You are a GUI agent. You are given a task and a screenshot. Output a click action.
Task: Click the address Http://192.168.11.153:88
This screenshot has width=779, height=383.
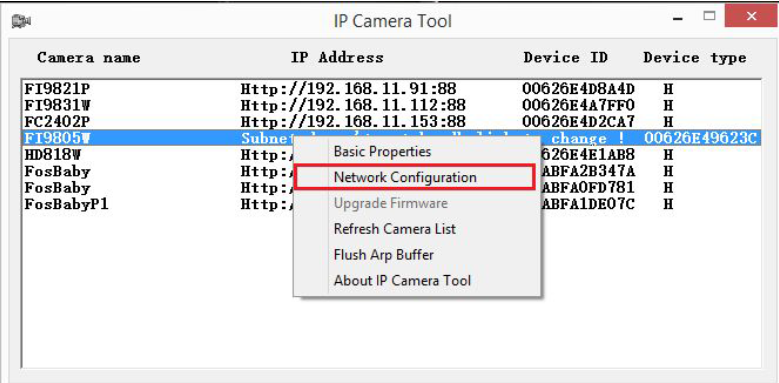[353, 122]
